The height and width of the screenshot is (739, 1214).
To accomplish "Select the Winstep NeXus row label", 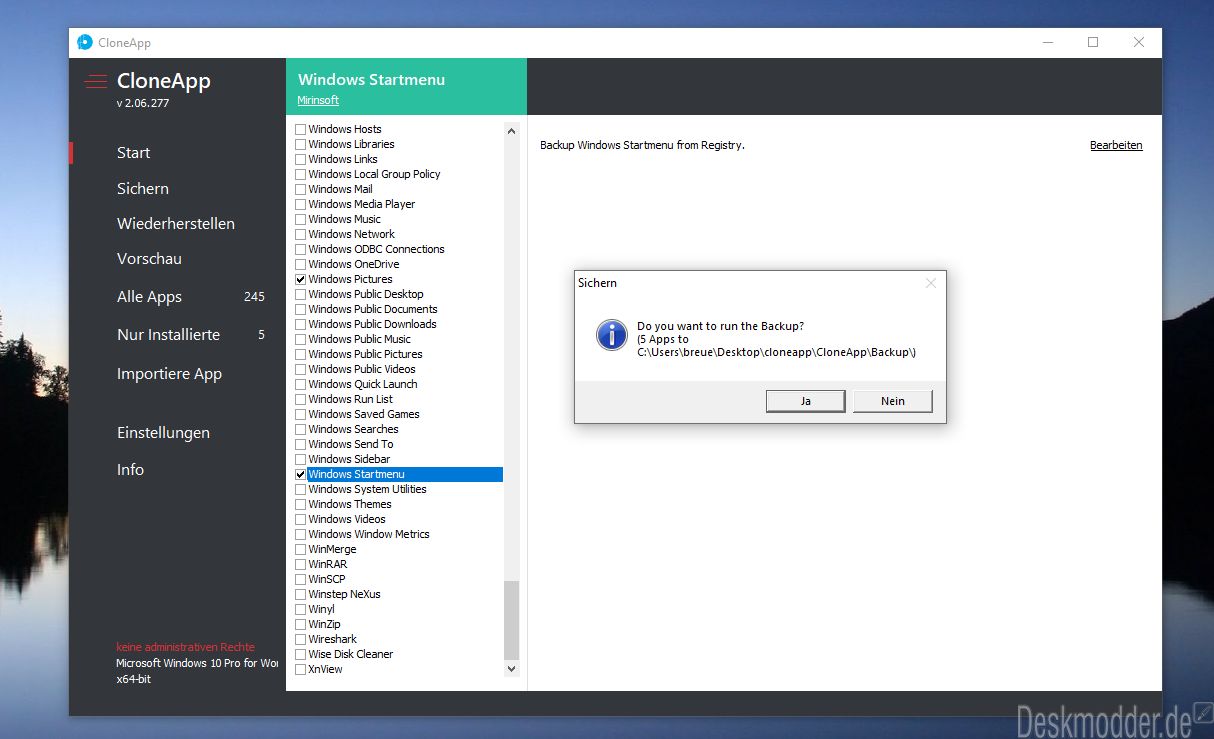I will coord(344,594).
